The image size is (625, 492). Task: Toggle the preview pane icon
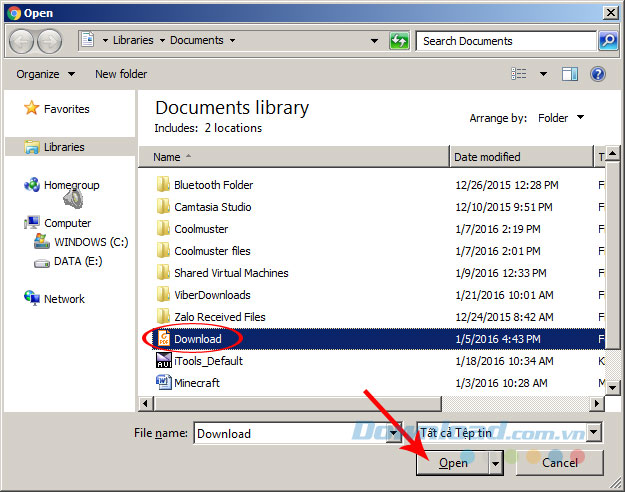click(569, 74)
